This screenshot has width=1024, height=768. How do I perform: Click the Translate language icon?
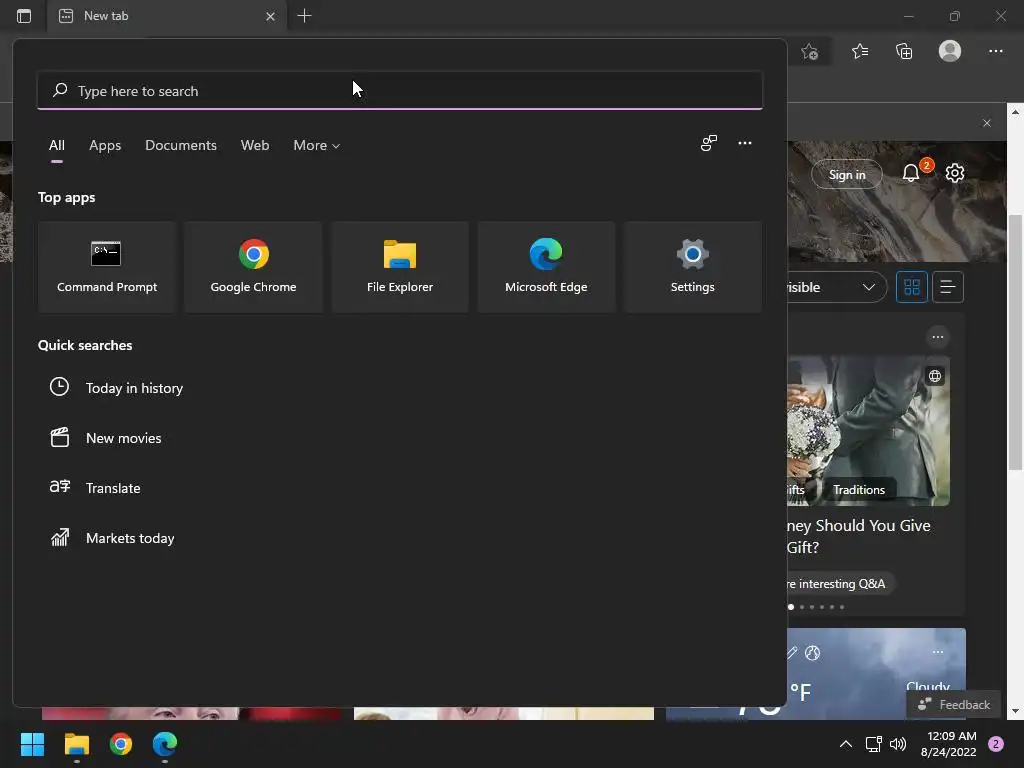pos(59,487)
